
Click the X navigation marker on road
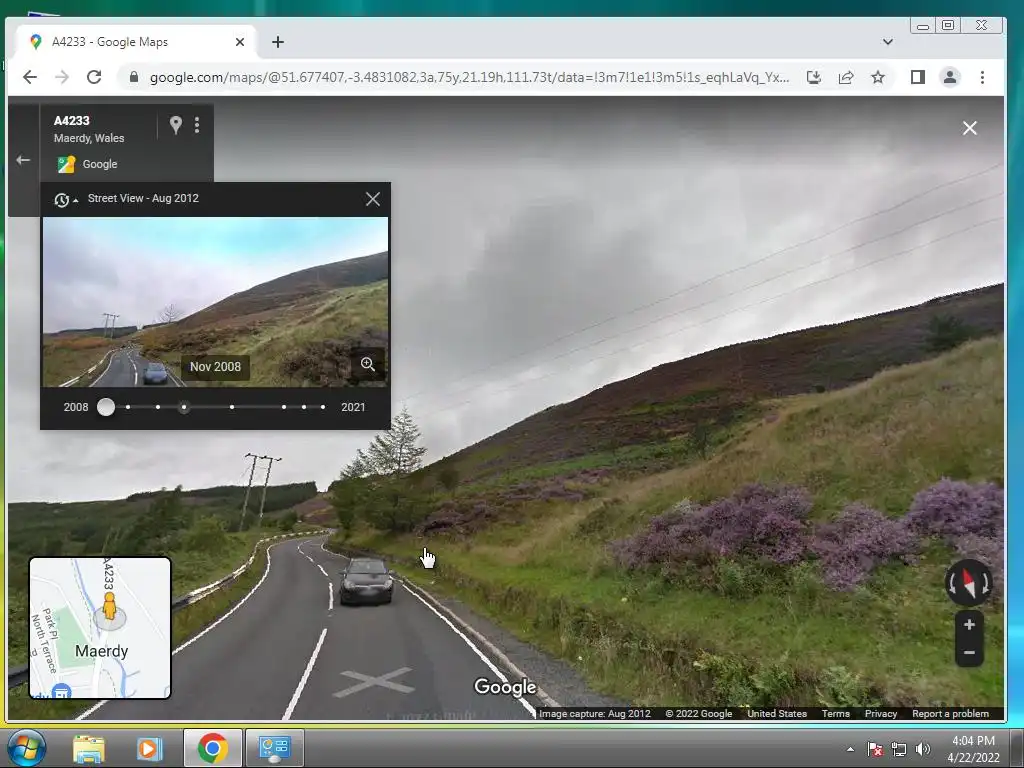pos(374,681)
